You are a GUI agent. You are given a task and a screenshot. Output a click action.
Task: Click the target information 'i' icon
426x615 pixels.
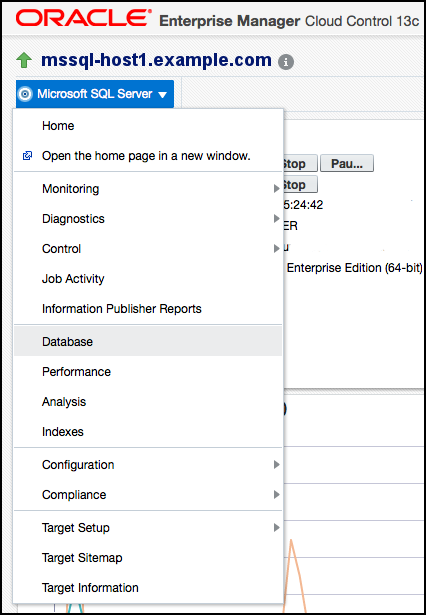286,62
